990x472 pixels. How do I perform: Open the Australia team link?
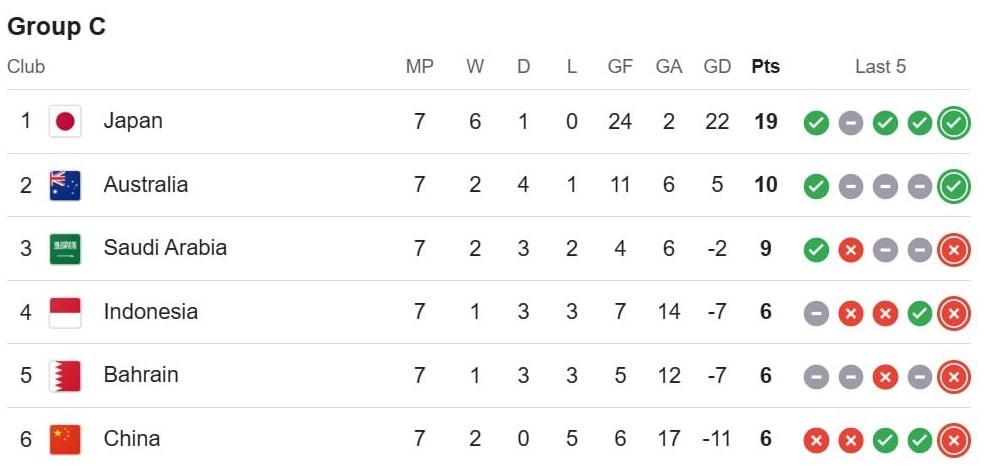[146, 185]
